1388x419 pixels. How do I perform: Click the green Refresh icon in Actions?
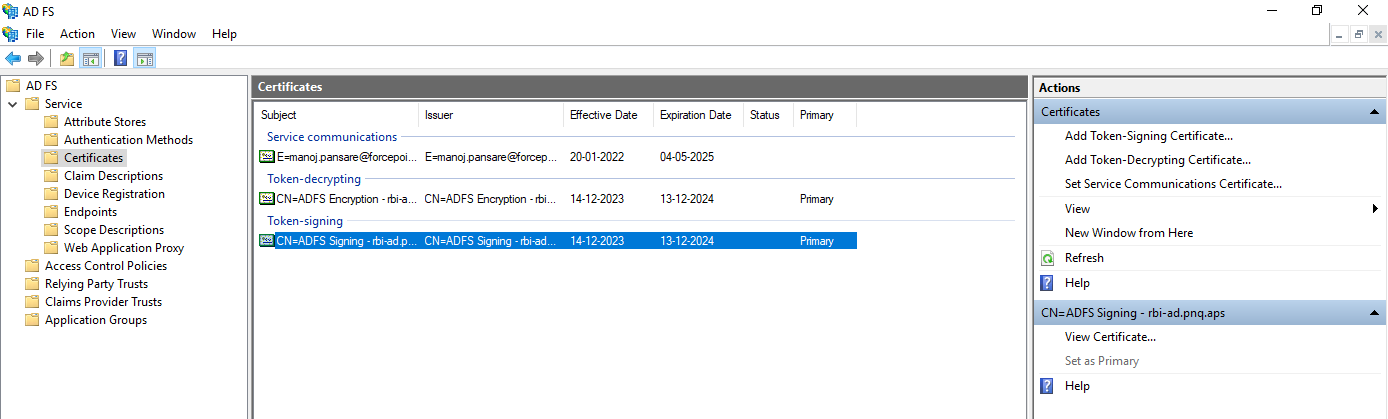(x=1048, y=258)
